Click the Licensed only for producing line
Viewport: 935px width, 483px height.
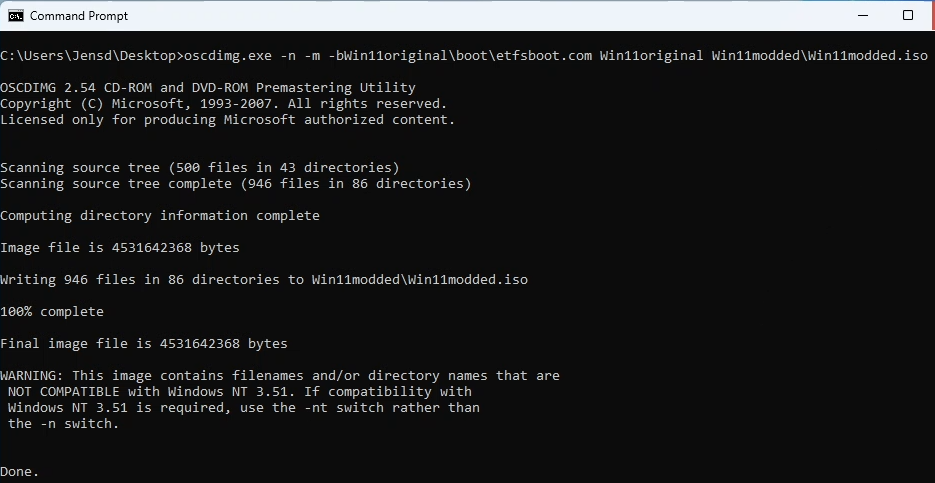(227, 120)
